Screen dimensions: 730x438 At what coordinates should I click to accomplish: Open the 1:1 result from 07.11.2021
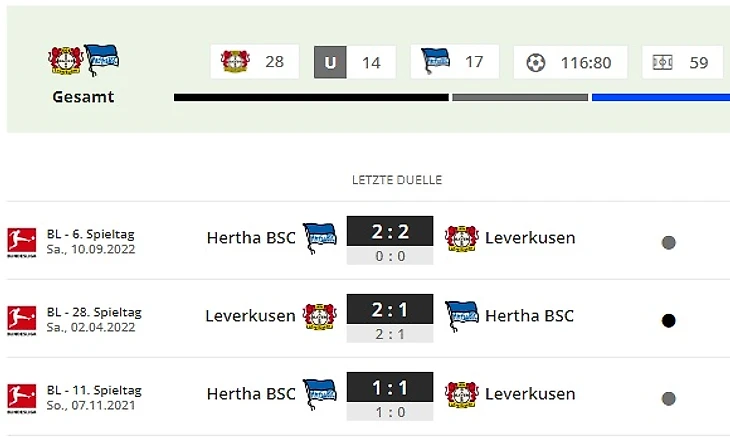click(x=389, y=388)
